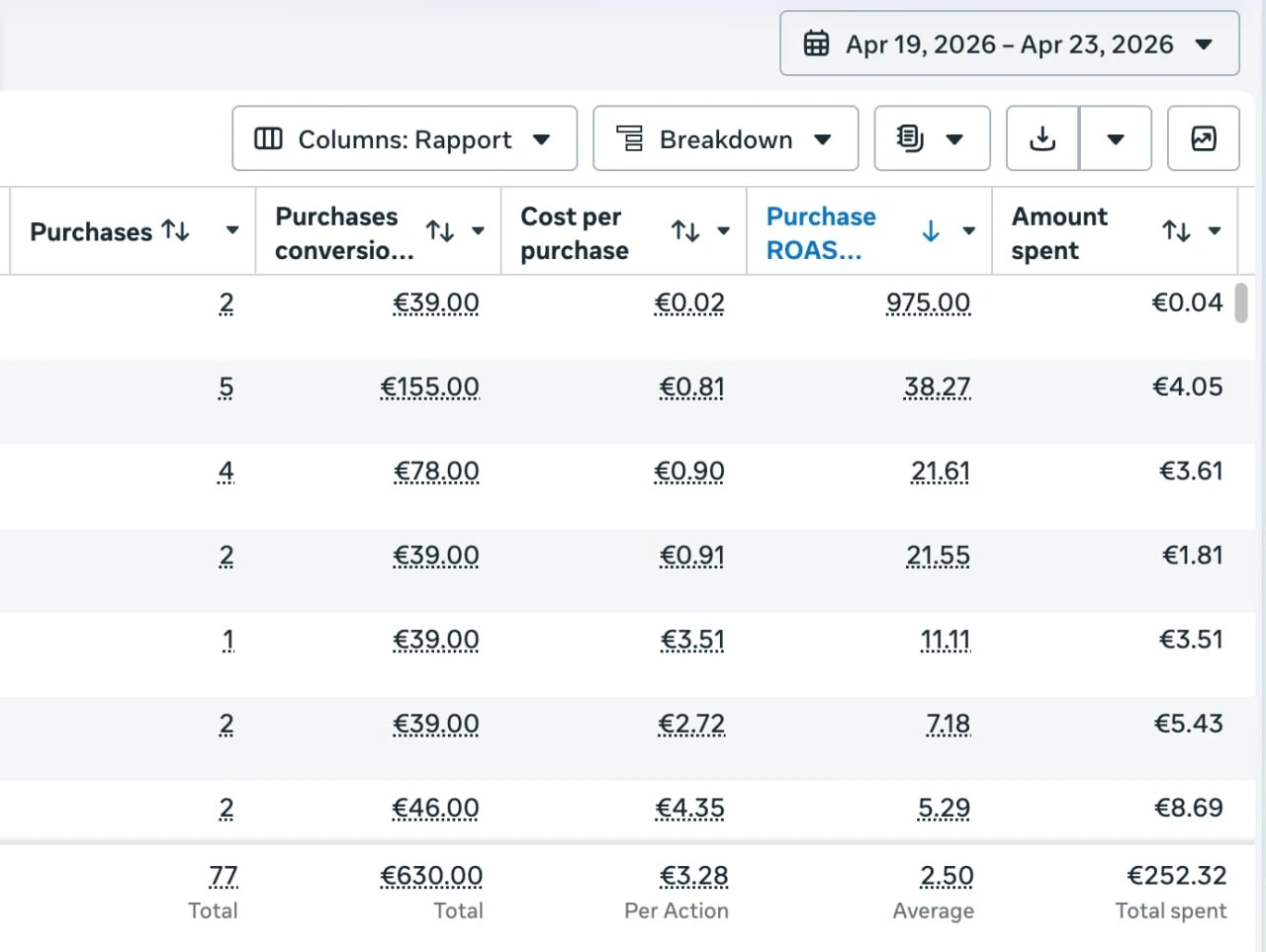Sort by Purchases conversion value arrows
This screenshot has height=952, width=1266.
(440, 230)
